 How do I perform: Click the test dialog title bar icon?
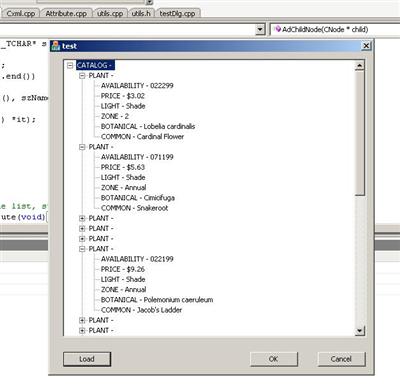56,45
